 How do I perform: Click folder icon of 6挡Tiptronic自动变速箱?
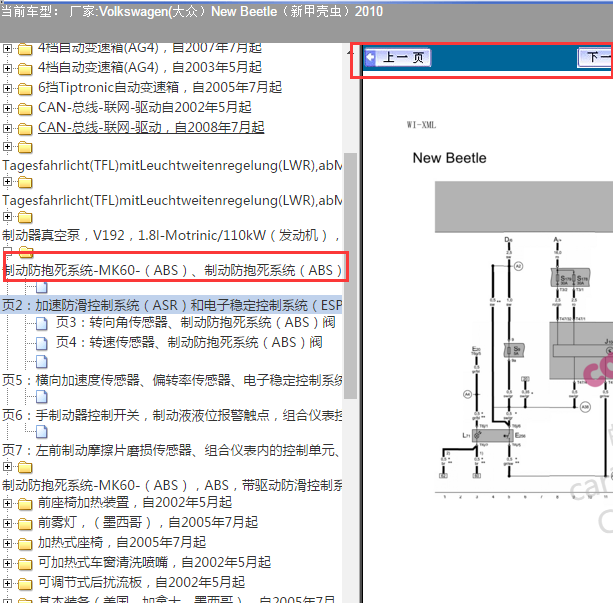(x=25, y=89)
